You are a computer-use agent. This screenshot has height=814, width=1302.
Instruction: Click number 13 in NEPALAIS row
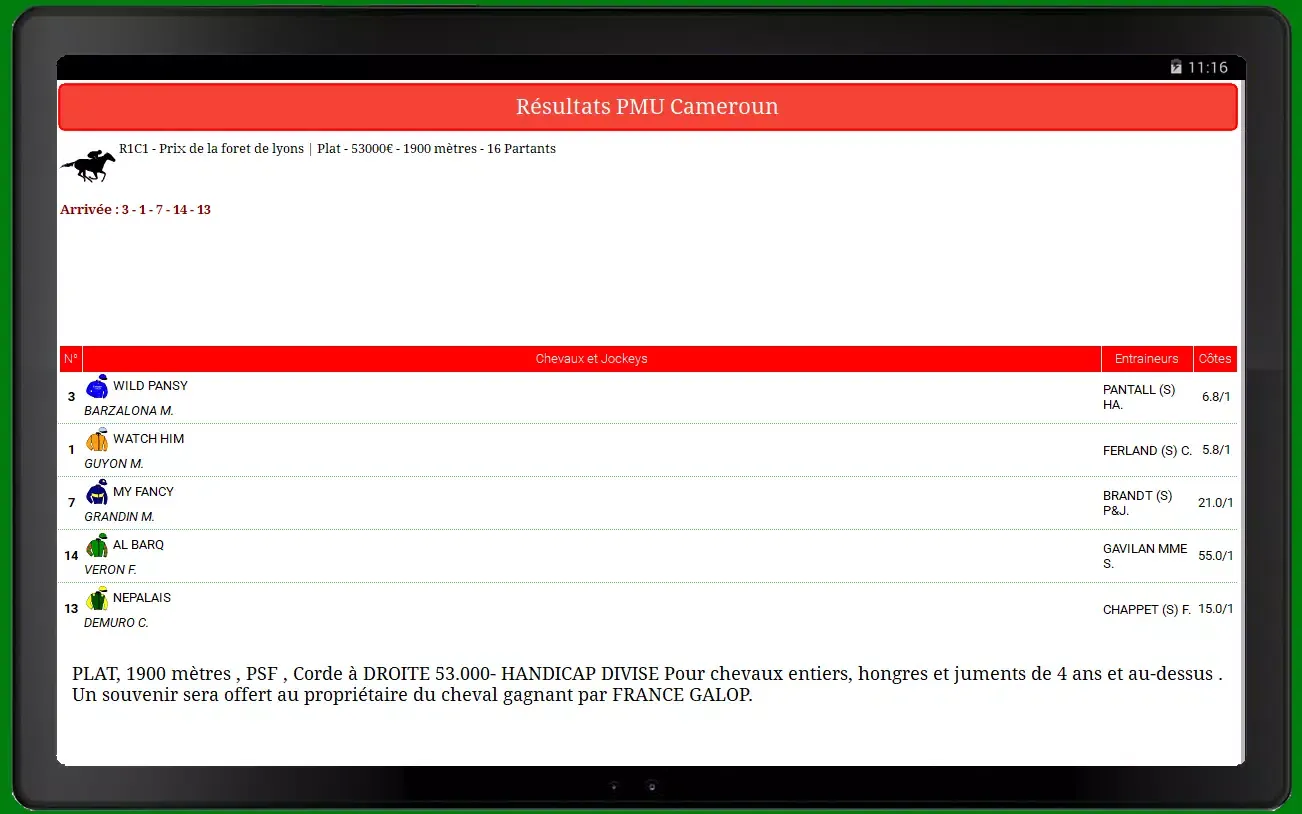pyautogui.click(x=71, y=609)
